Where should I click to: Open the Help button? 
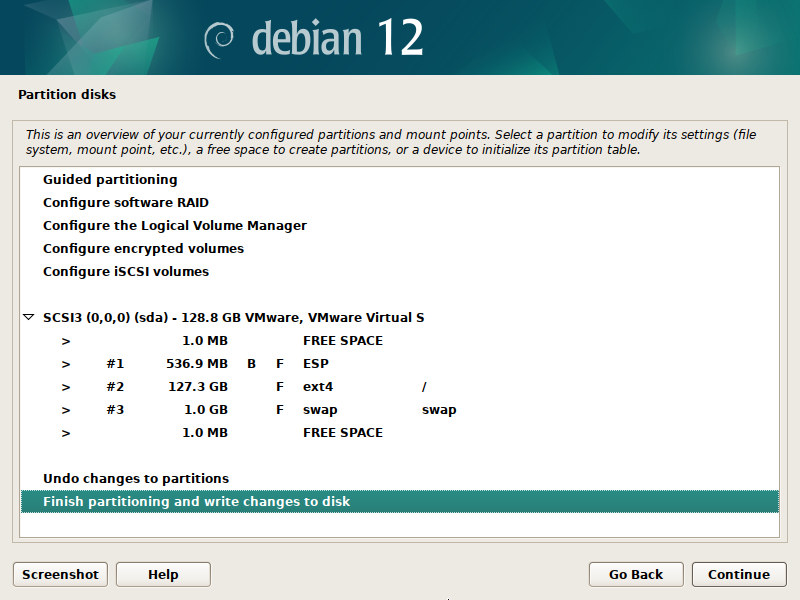point(163,574)
